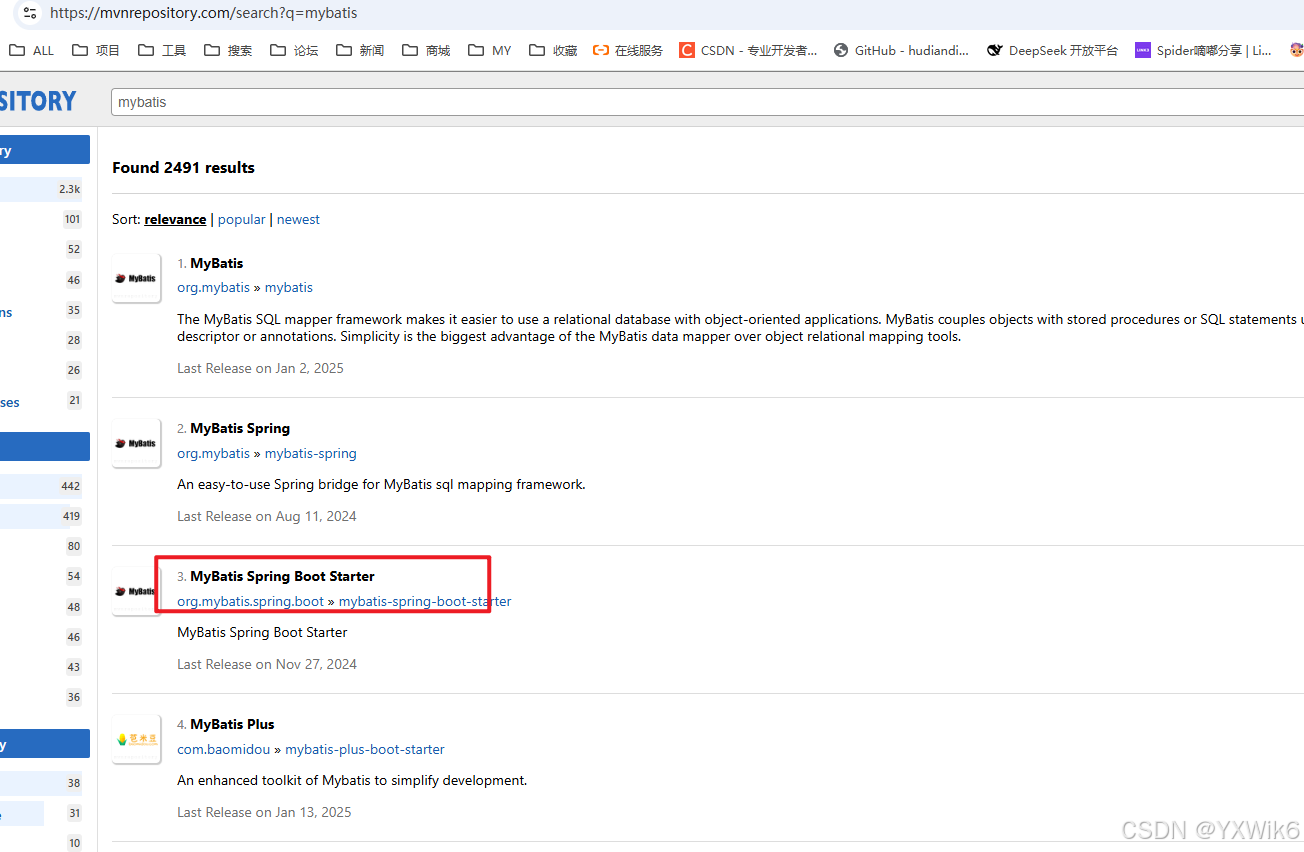The width and height of the screenshot is (1304, 852).
Task: Click the MyBatis Spring result logo
Action: [x=136, y=443]
